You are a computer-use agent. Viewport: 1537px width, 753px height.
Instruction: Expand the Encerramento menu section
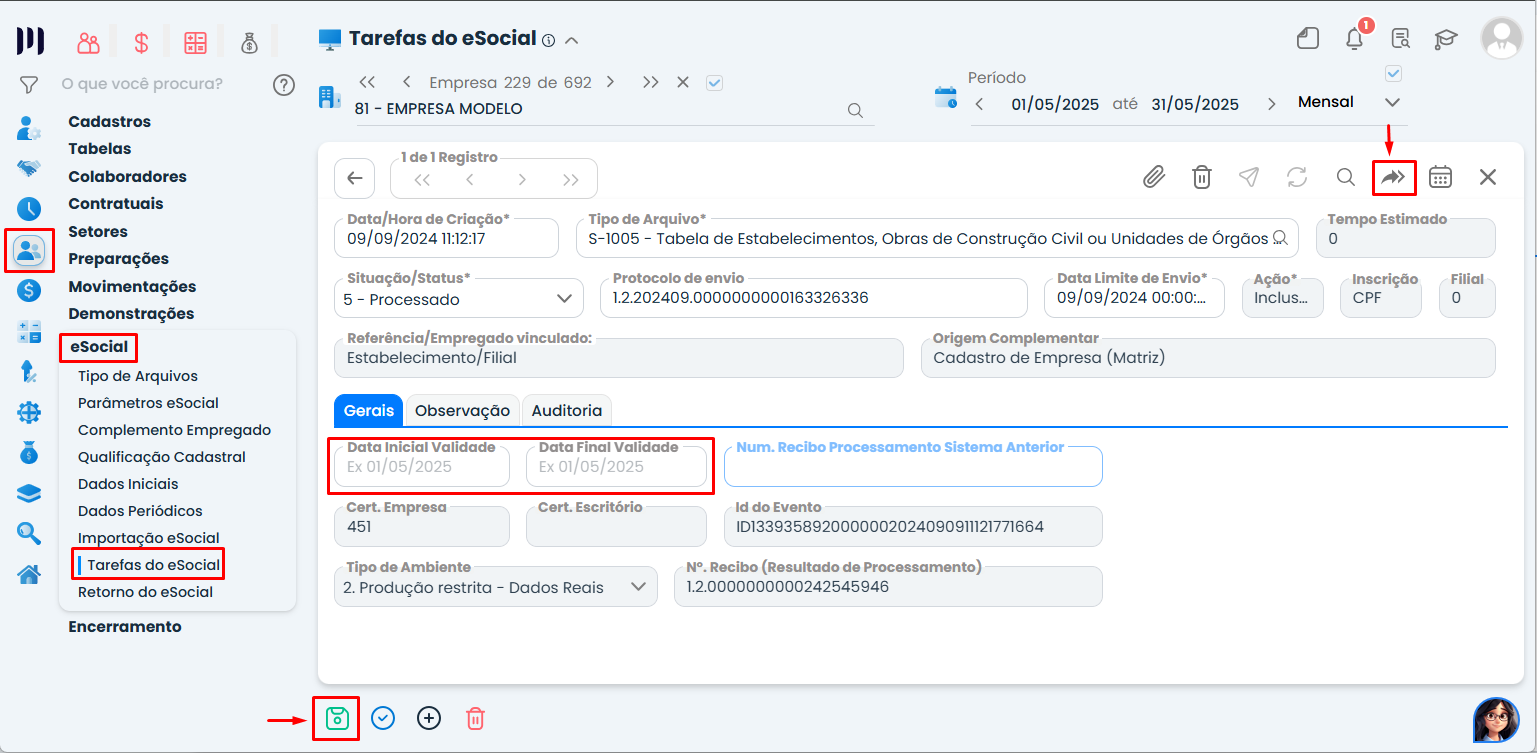tap(125, 627)
